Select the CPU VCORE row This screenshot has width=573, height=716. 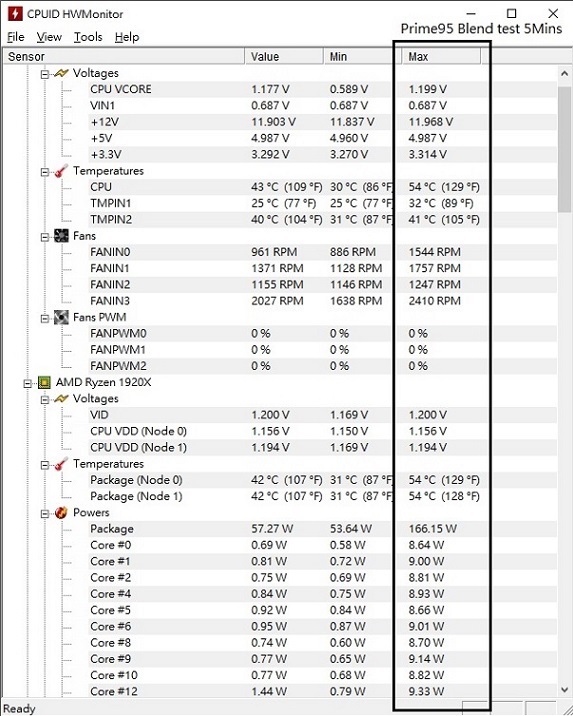(x=280, y=90)
